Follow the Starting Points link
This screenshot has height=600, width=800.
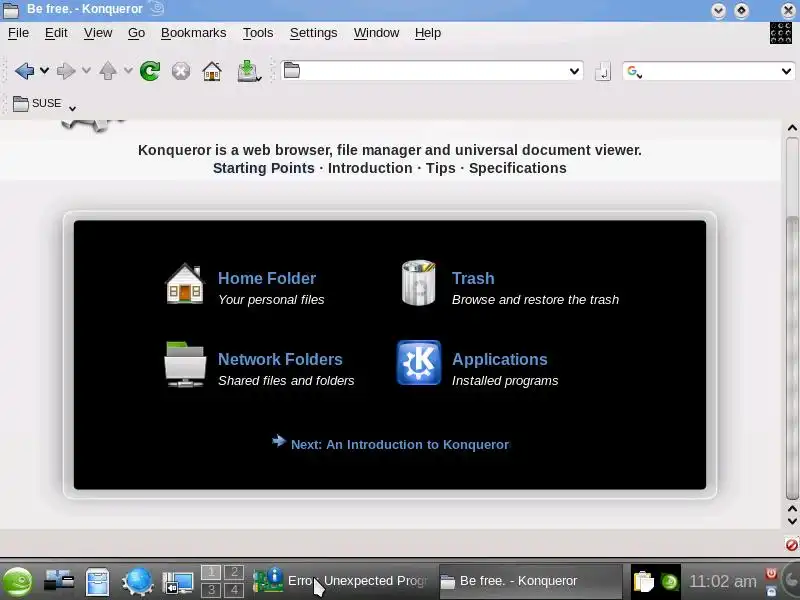tap(263, 168)
